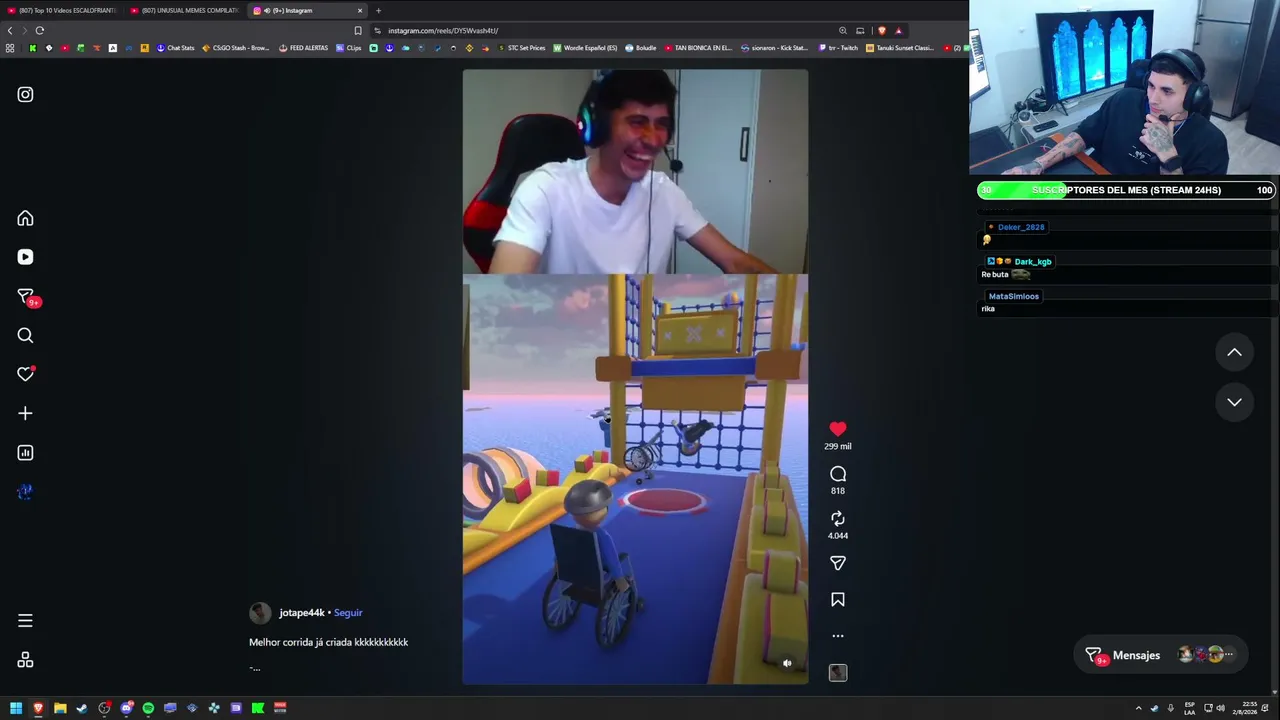Open the STC Set Prices bookmark
The width and height of the screenshot is (1280, 720).
tap(521, 48)
